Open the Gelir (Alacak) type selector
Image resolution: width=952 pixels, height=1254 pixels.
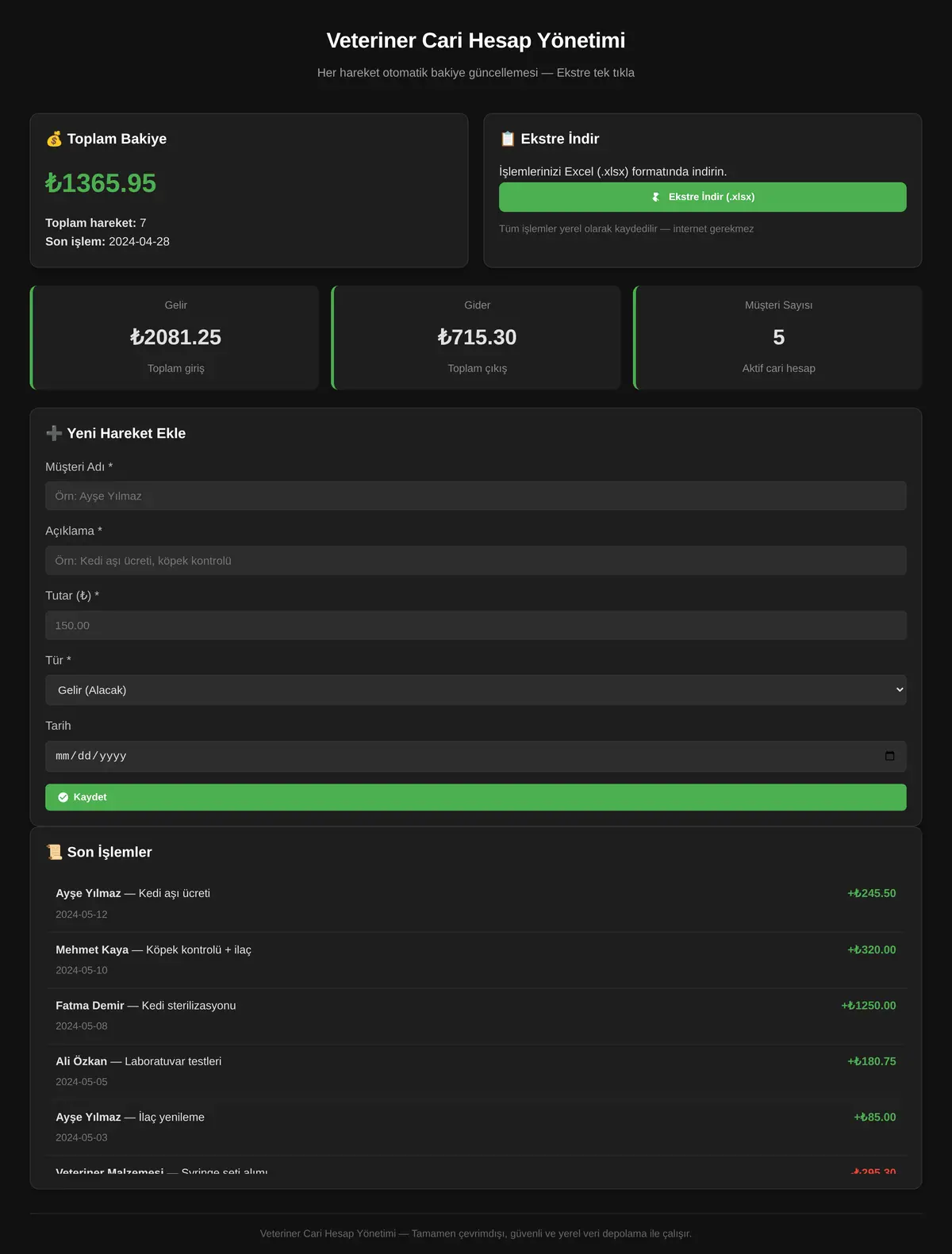476,690
